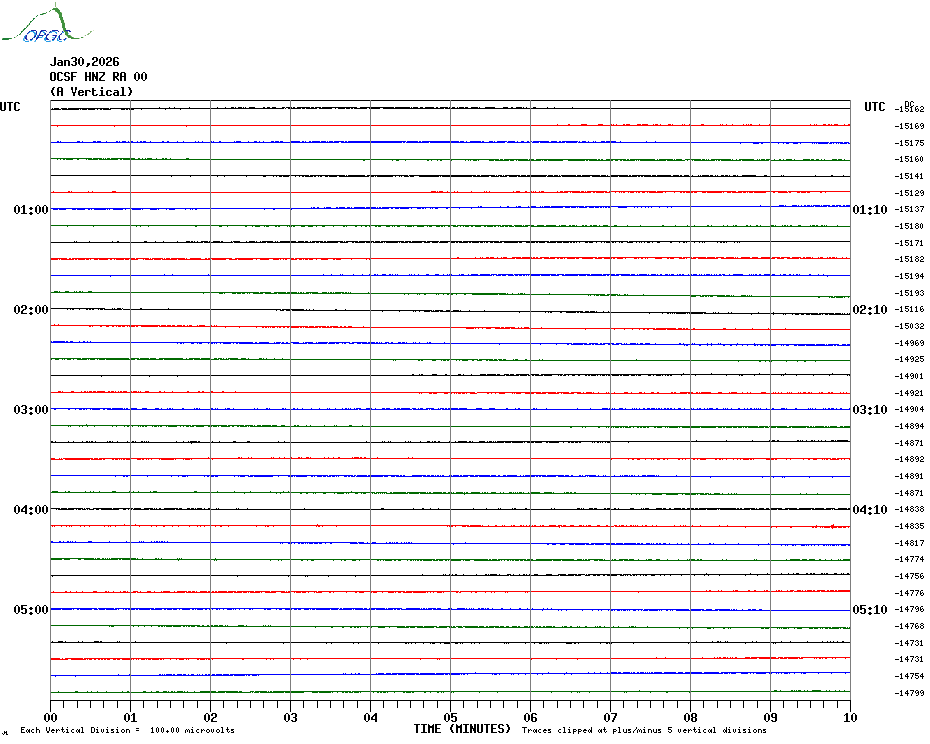Image resolution: width=930 pixels, height=744 pixels.
Task: Click the 04 minute axis label
Action: point(371,717)
